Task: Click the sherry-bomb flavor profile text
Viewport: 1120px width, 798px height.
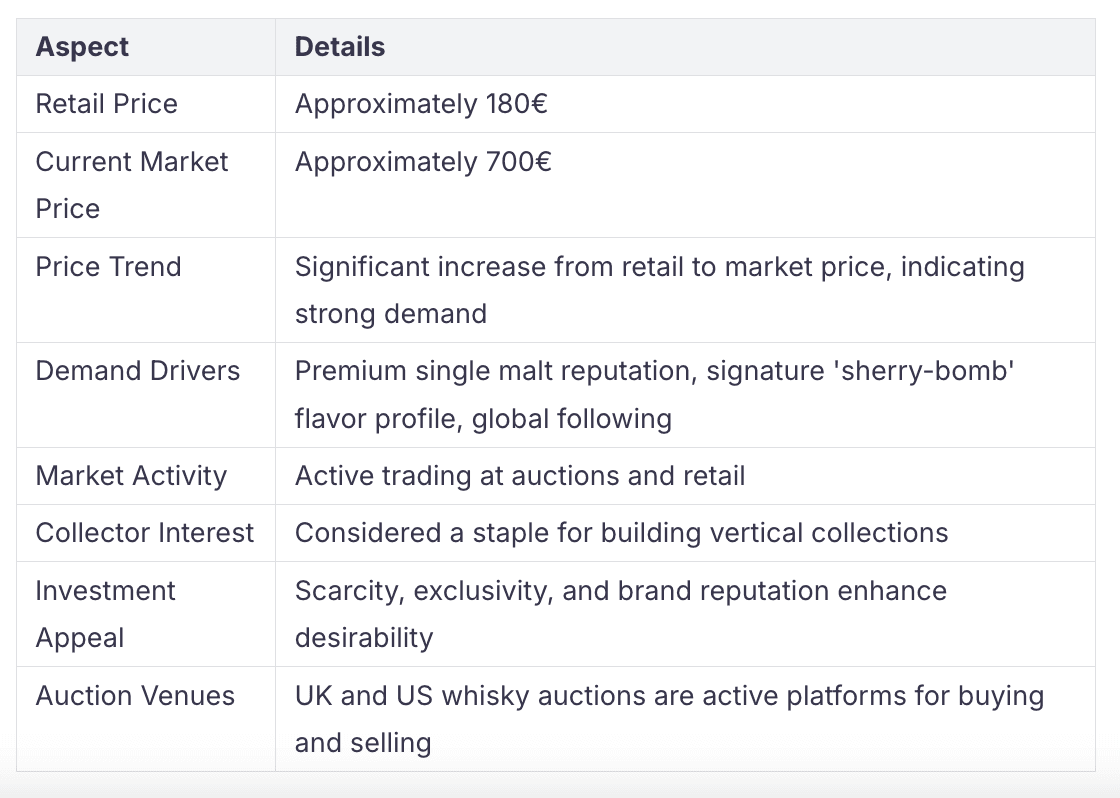Action: (654, 395)
